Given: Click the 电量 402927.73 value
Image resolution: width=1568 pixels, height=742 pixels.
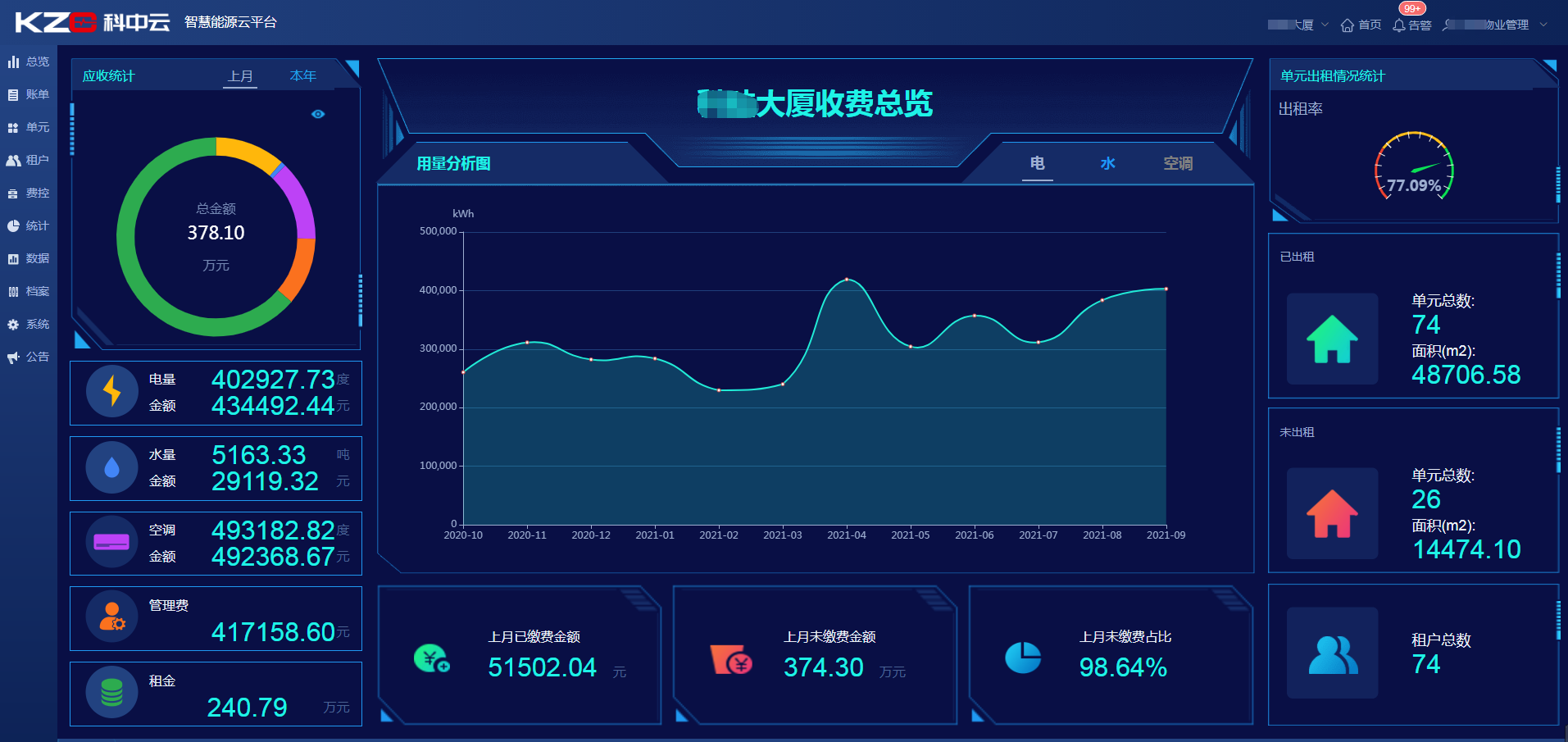Looking at the screenshot, I should [273, 379].
